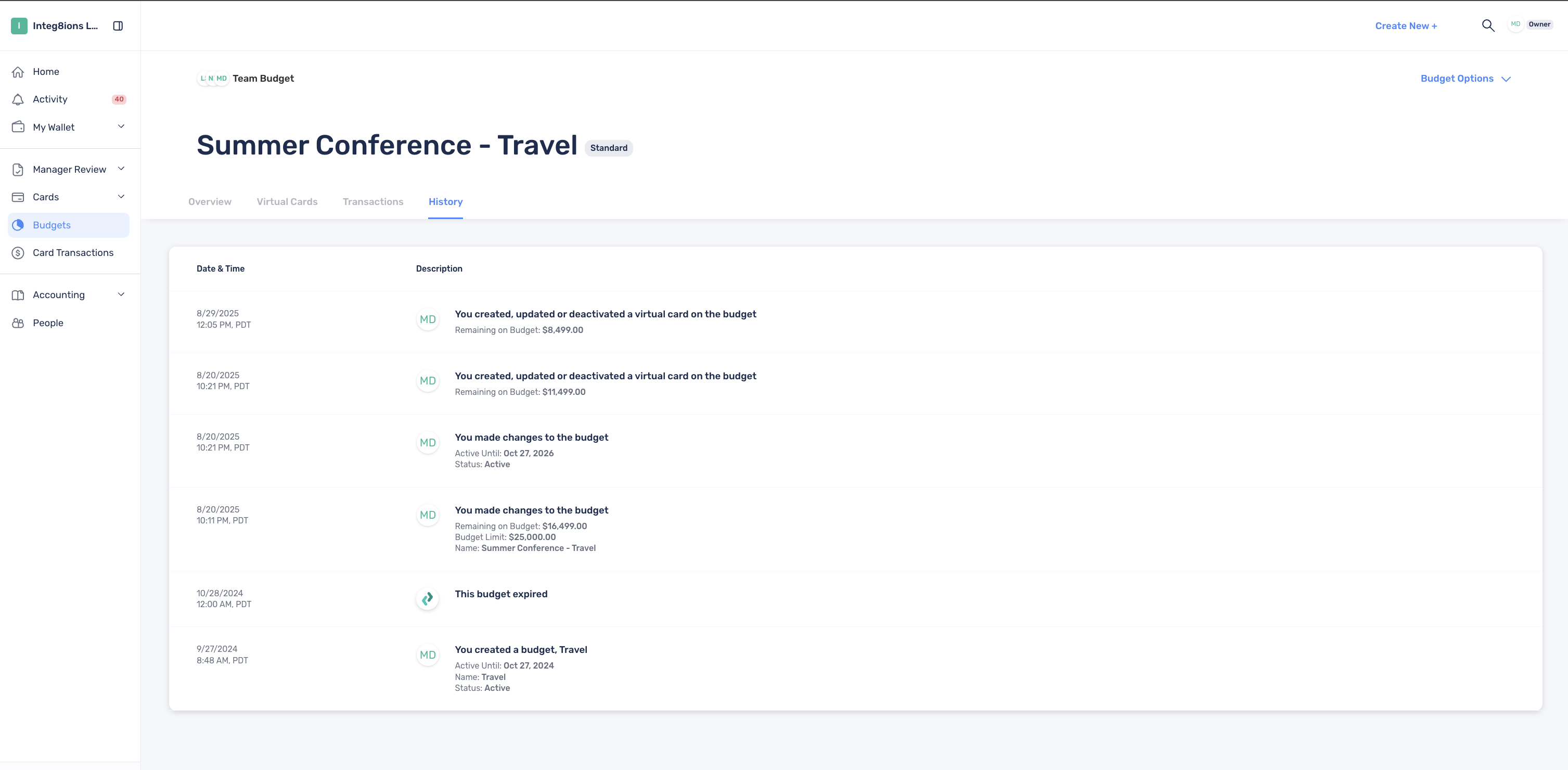Screen dimensions: 1568x770
Task: Click the MD avatar on 8/29/2025 entry
Action: (428, 319)
